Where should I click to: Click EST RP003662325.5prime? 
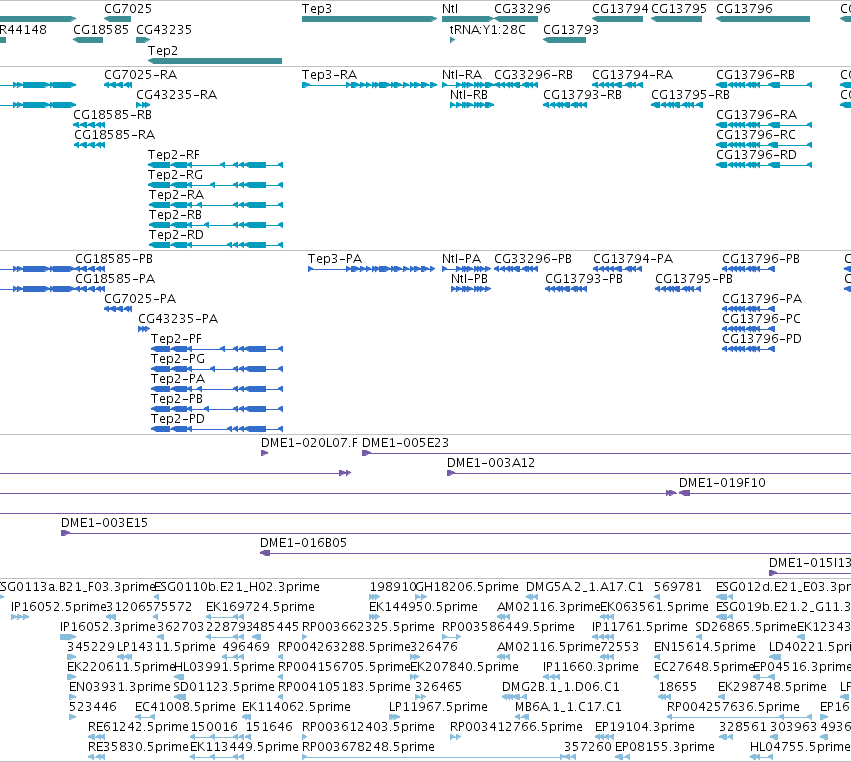coord(369,627)
